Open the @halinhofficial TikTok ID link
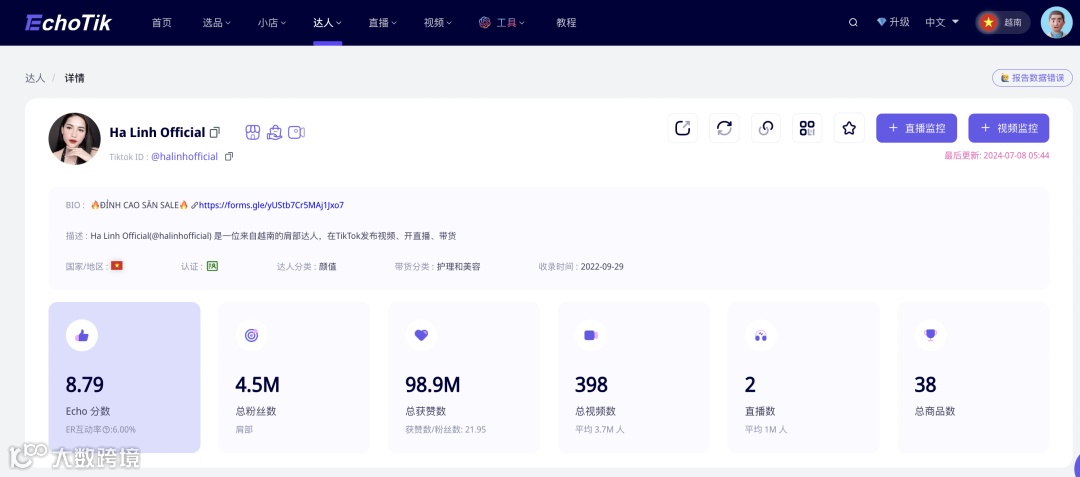1080x477 pixels. click(185, 157)
